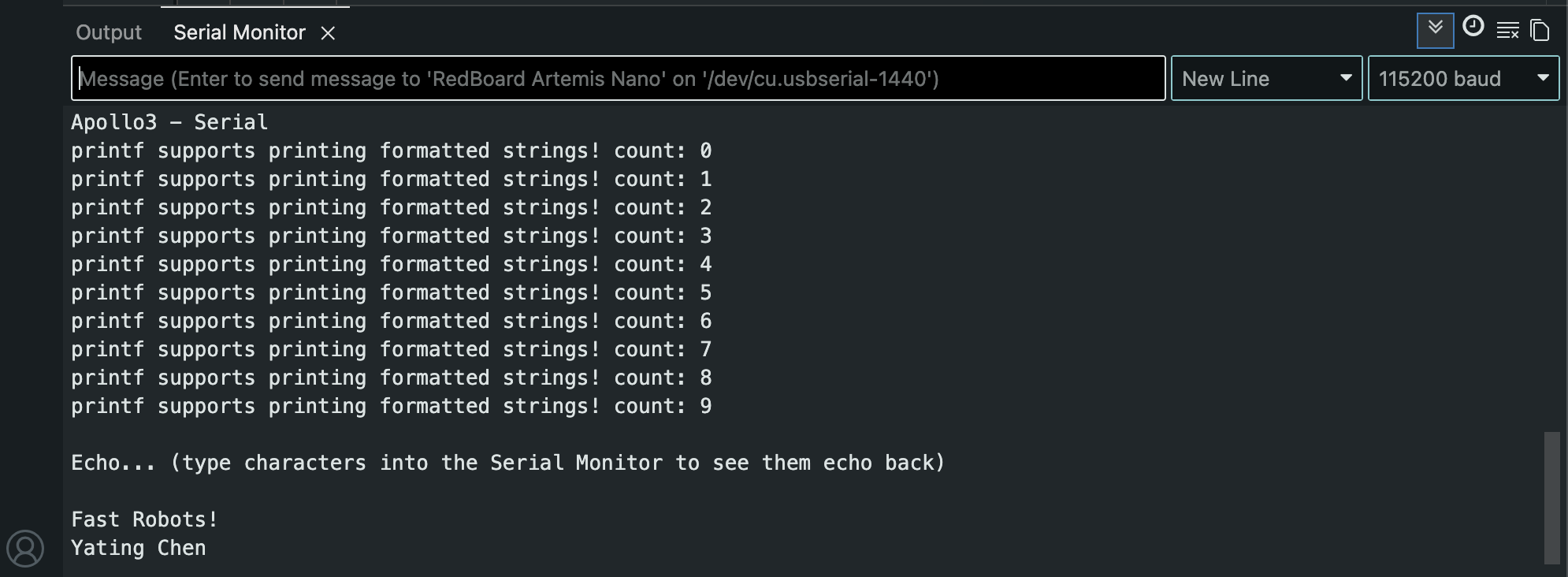Close the Serial Monitor tab
Screen dimensions: 1568x577
329,33
